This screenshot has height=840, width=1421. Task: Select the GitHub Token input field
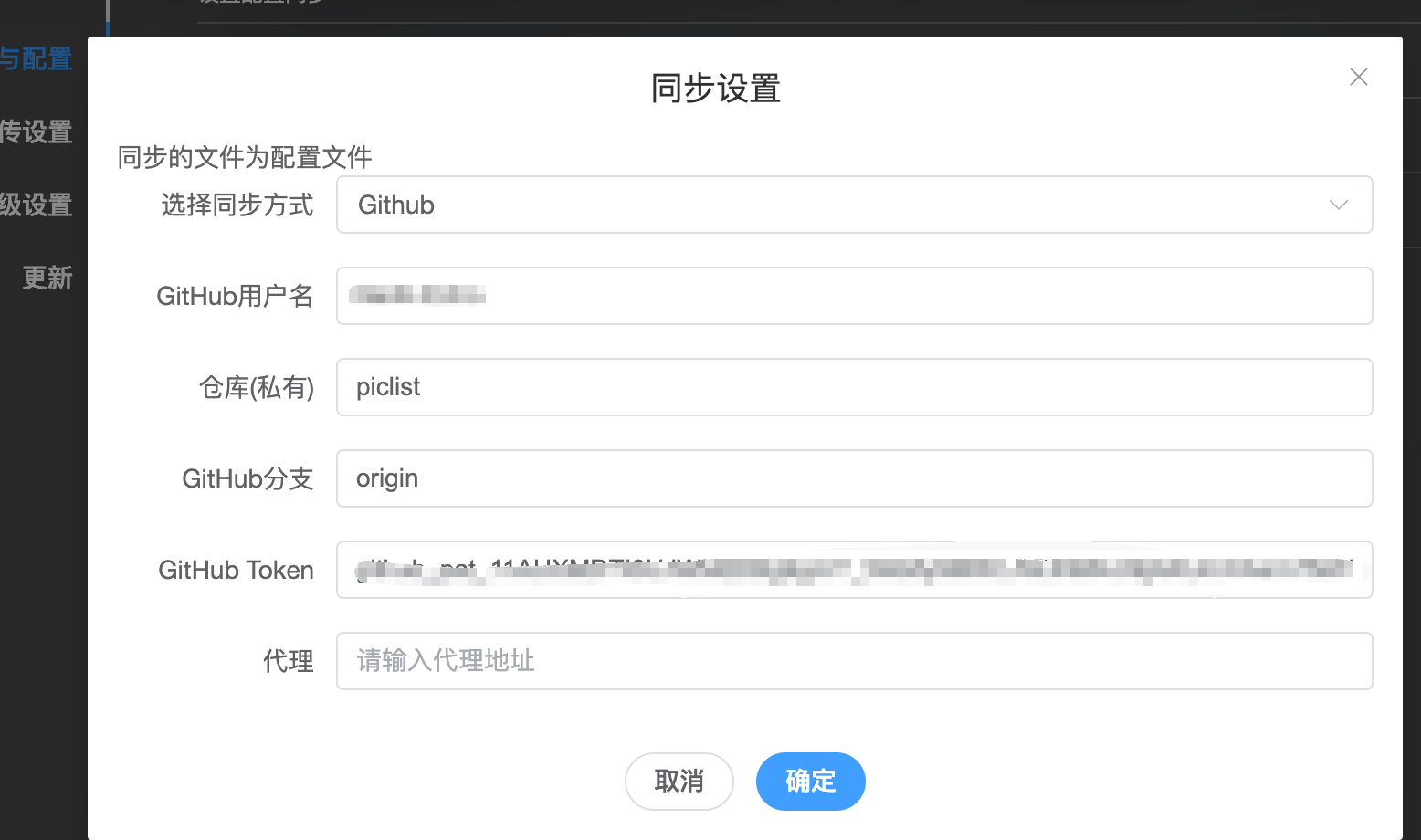point(854,570)
